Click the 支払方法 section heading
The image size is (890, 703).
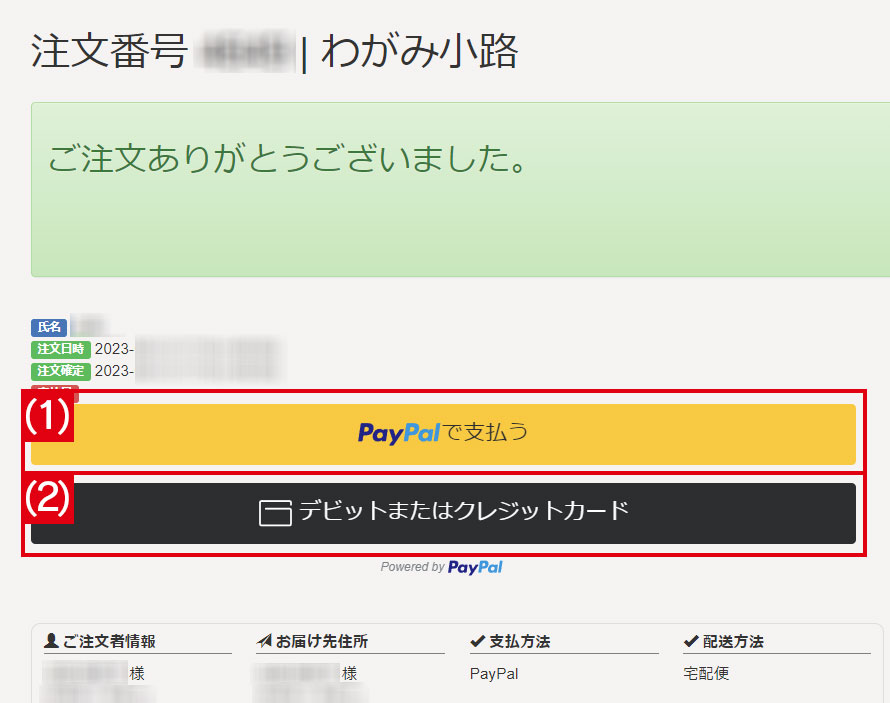pyautogui.click(x=519, y=641)
